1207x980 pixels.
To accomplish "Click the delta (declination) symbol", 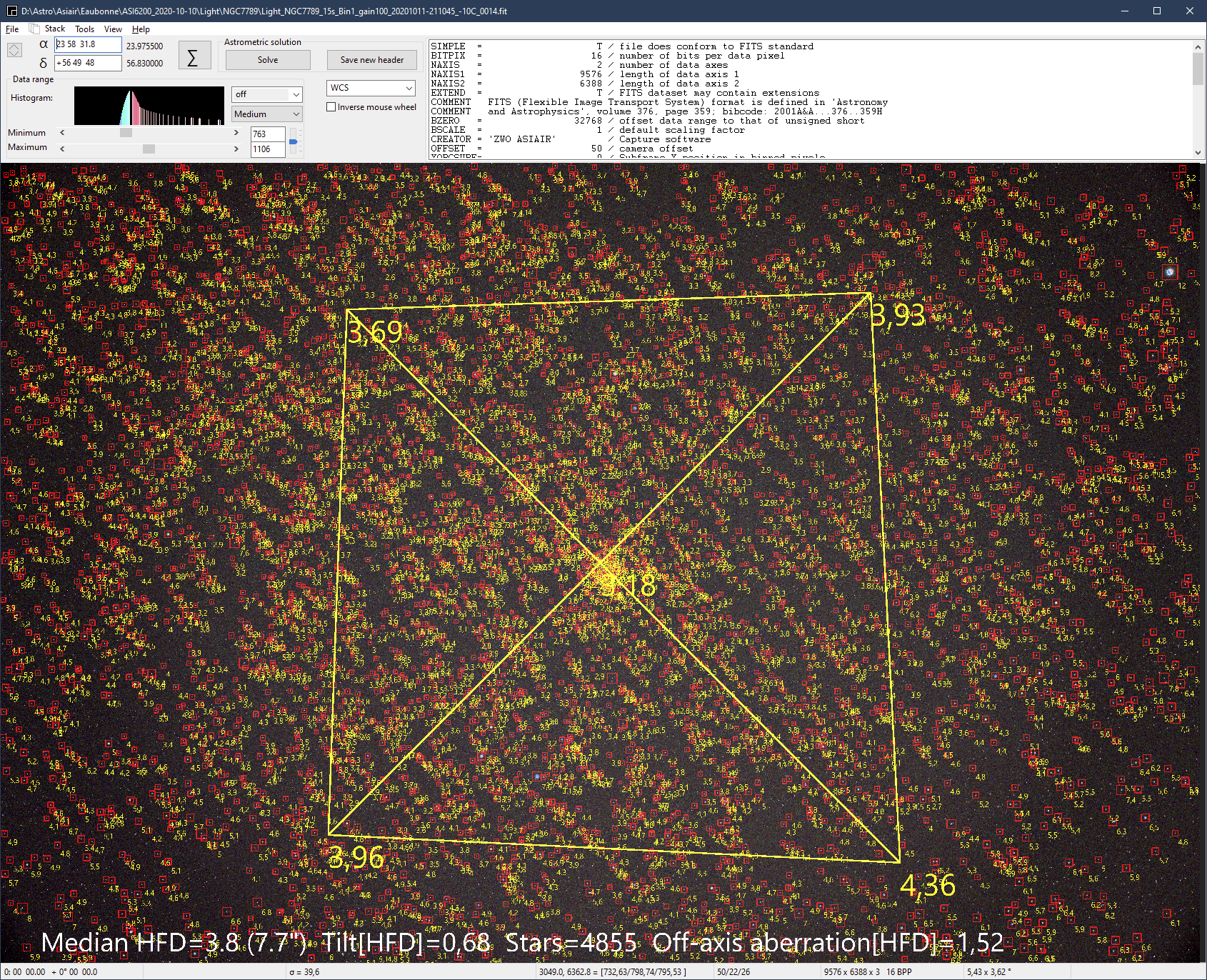I will (x=44, y=63).
